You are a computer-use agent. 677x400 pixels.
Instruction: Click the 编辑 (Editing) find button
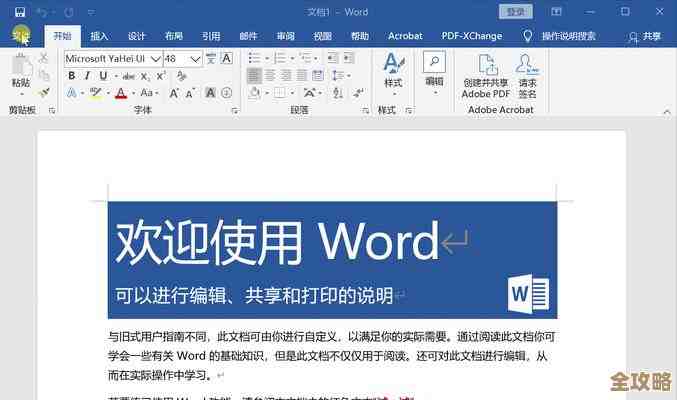tap(434, 73)
